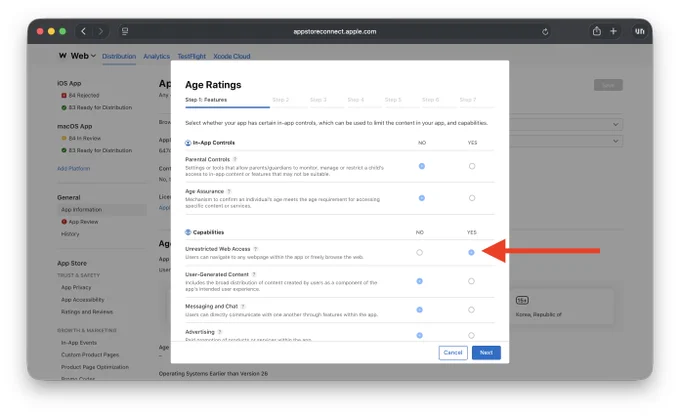The height and width of the screenshot is (416, 680).
Task: Click the 15+ age rating badge for Korea
Action: pyautogui.click(x=522, y=300)
